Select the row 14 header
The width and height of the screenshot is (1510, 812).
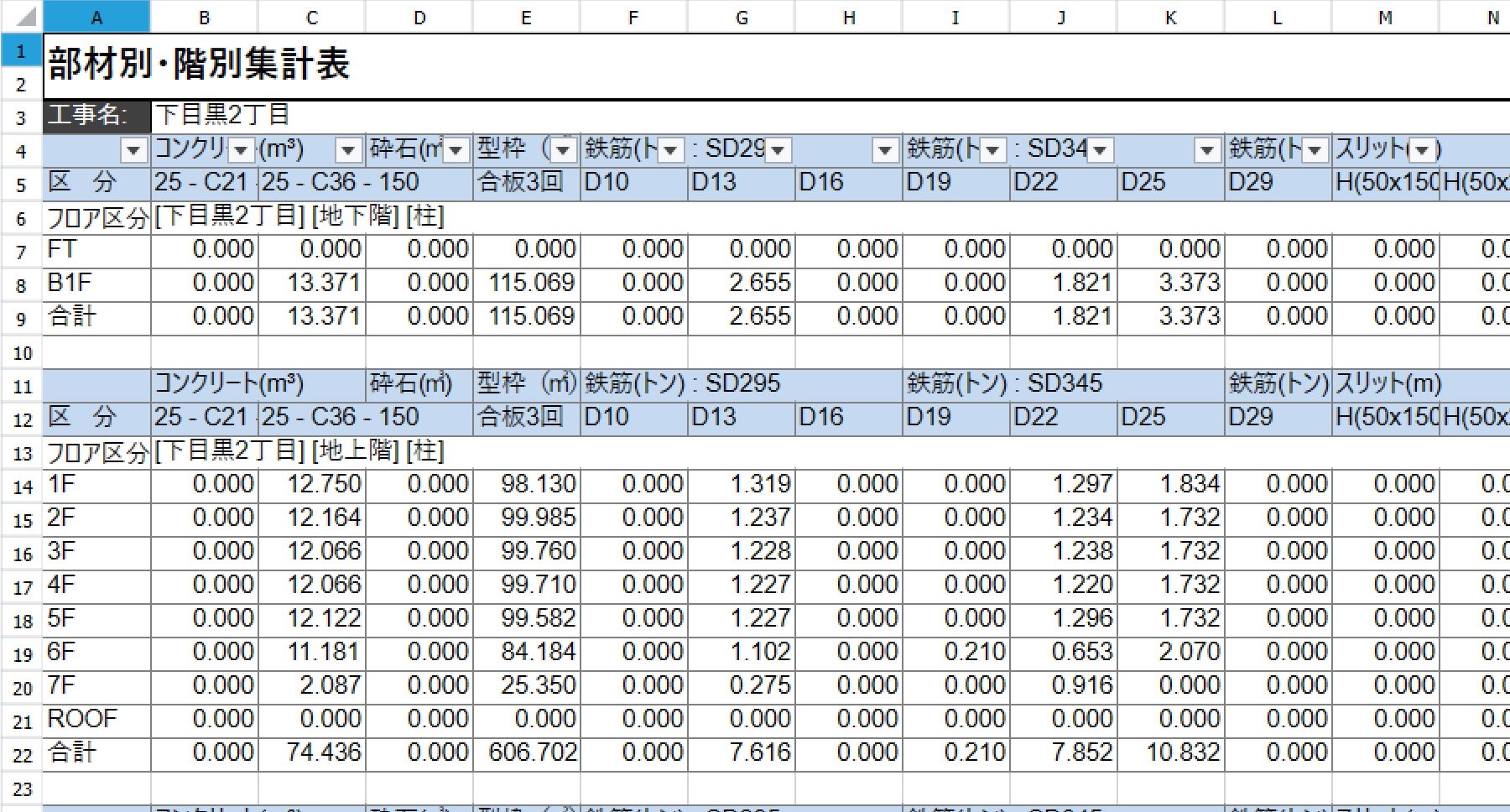22,487
